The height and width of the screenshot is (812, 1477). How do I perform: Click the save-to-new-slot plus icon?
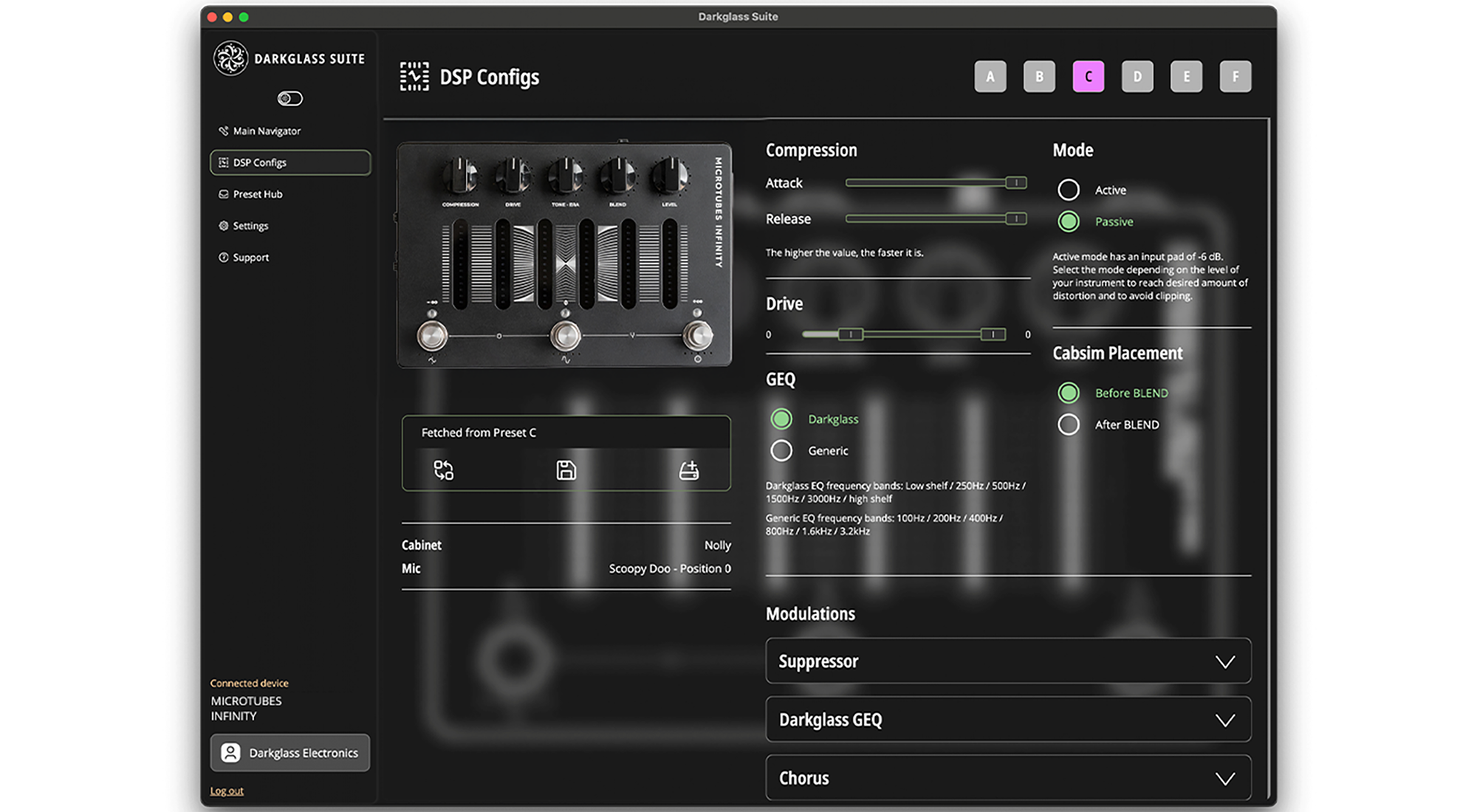point(689,470)
